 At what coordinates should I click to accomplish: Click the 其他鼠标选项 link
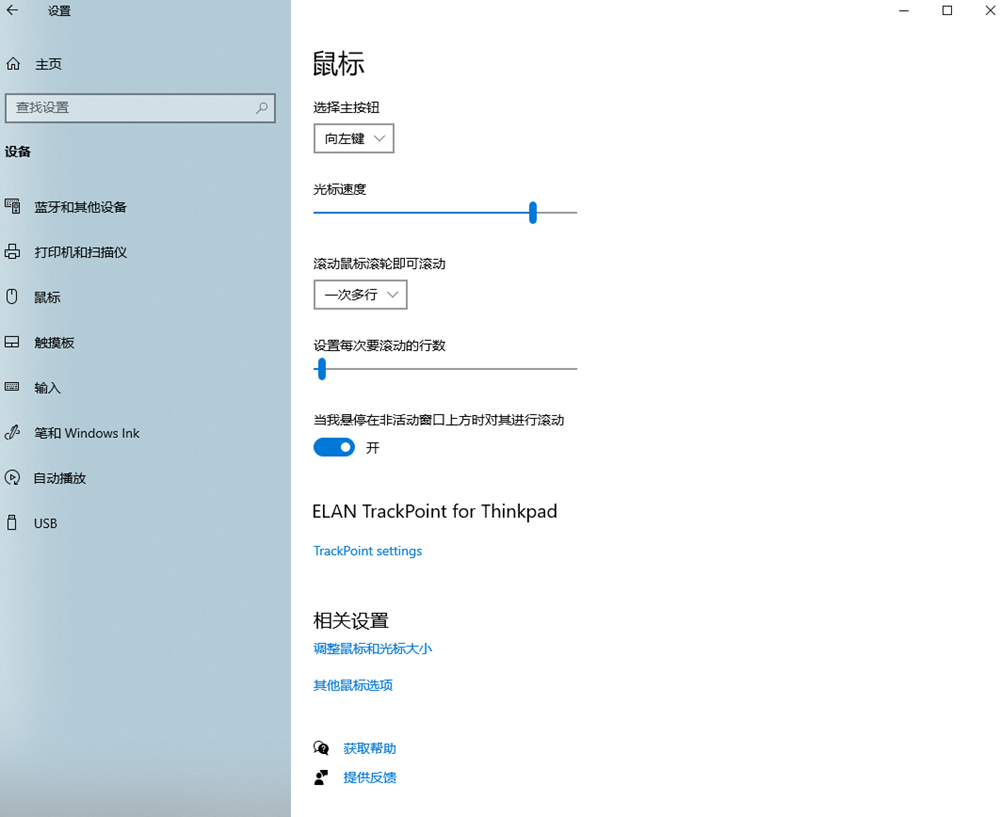353,686
